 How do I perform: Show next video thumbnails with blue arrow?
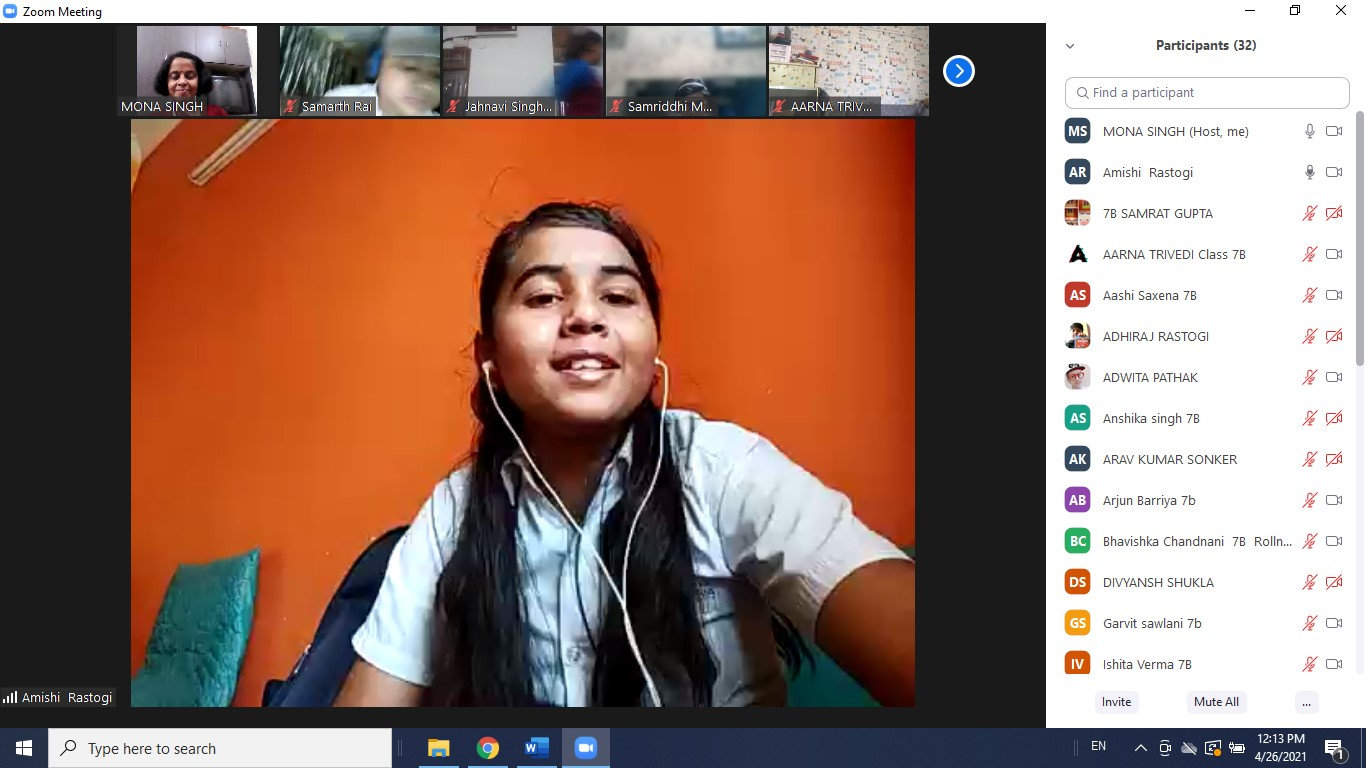click(958, 71)
